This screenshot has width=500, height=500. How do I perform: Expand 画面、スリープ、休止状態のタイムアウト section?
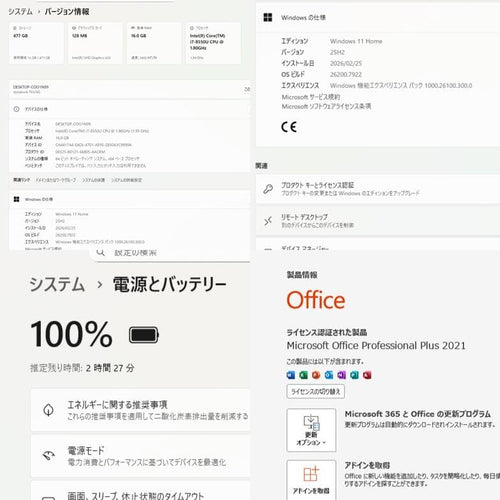pos(140,492)
